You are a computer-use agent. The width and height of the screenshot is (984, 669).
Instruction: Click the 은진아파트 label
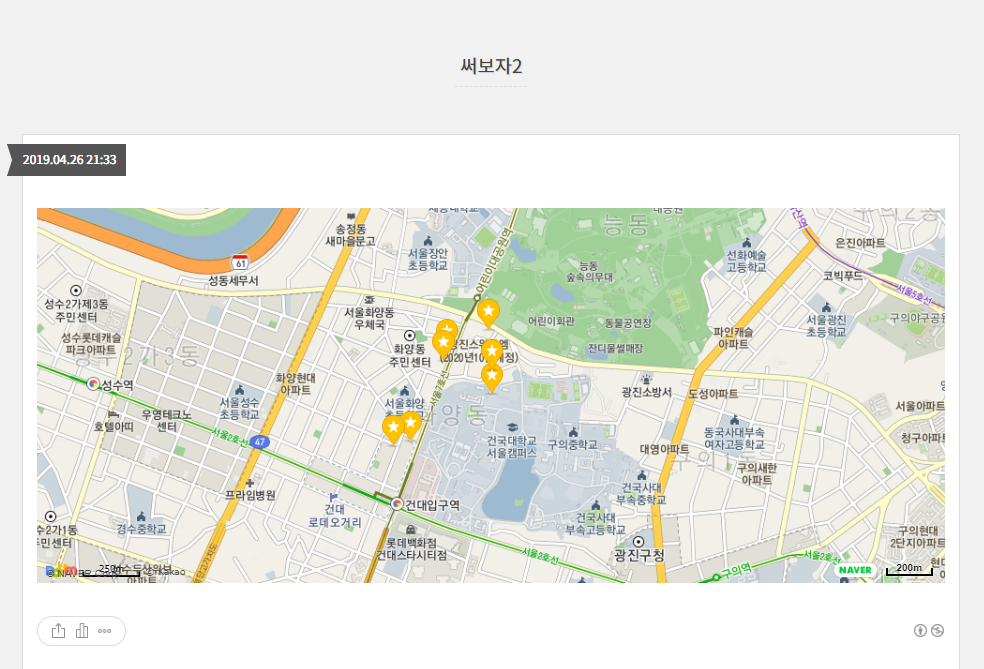860,243
